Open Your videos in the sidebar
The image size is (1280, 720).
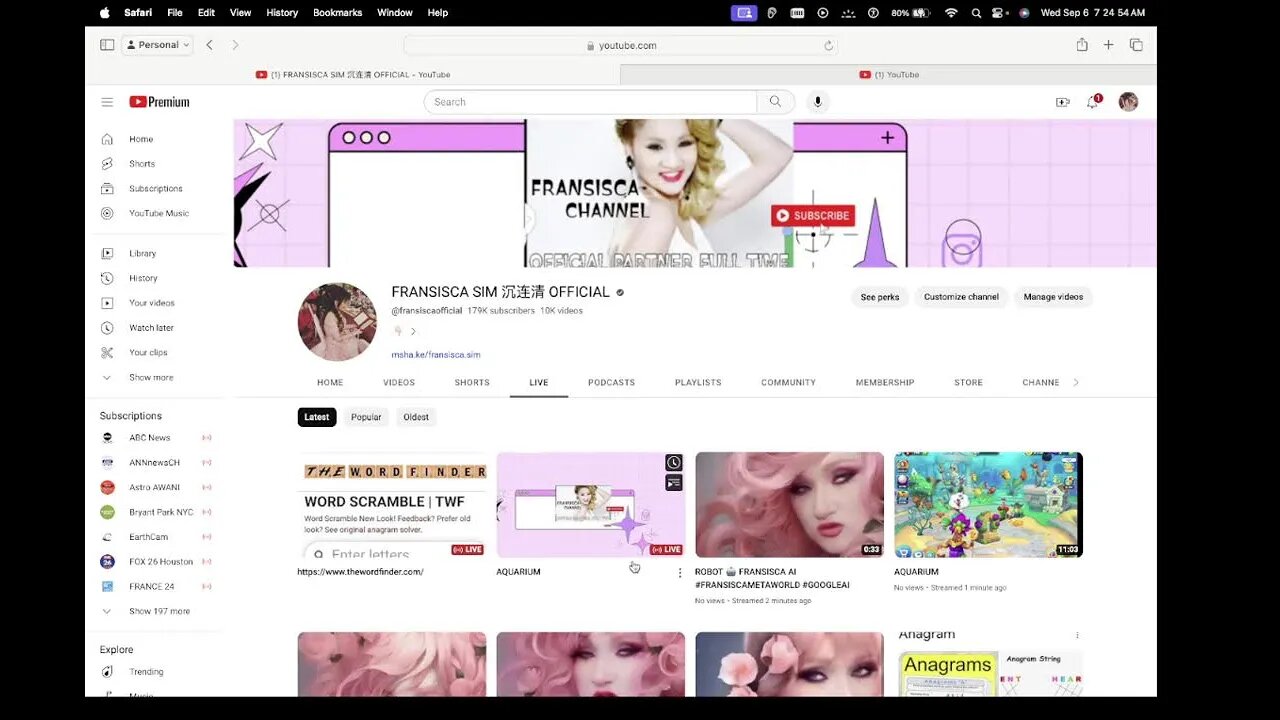tap(152, 303)
